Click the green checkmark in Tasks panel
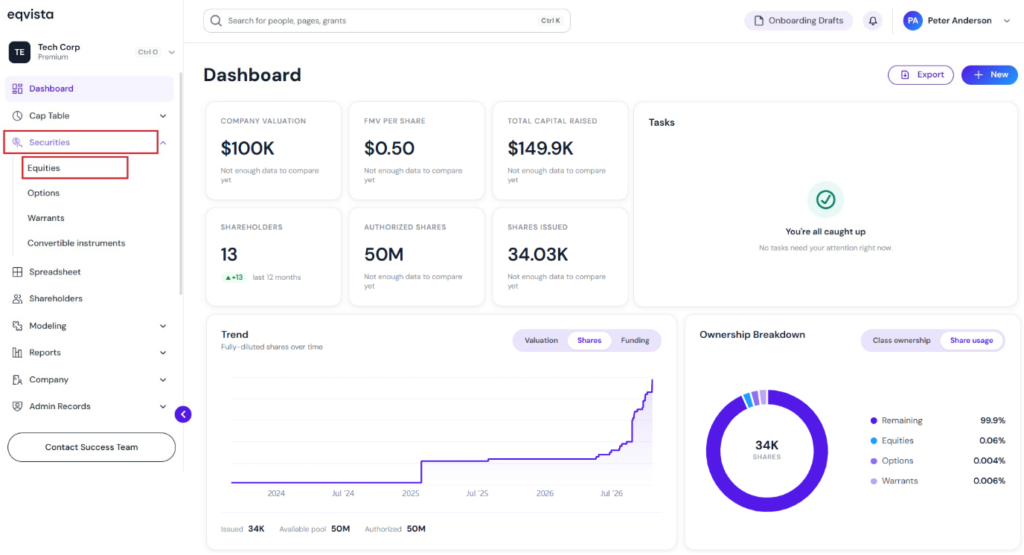The height and width of the screenshot is (555, 1024). click(825, 199)
